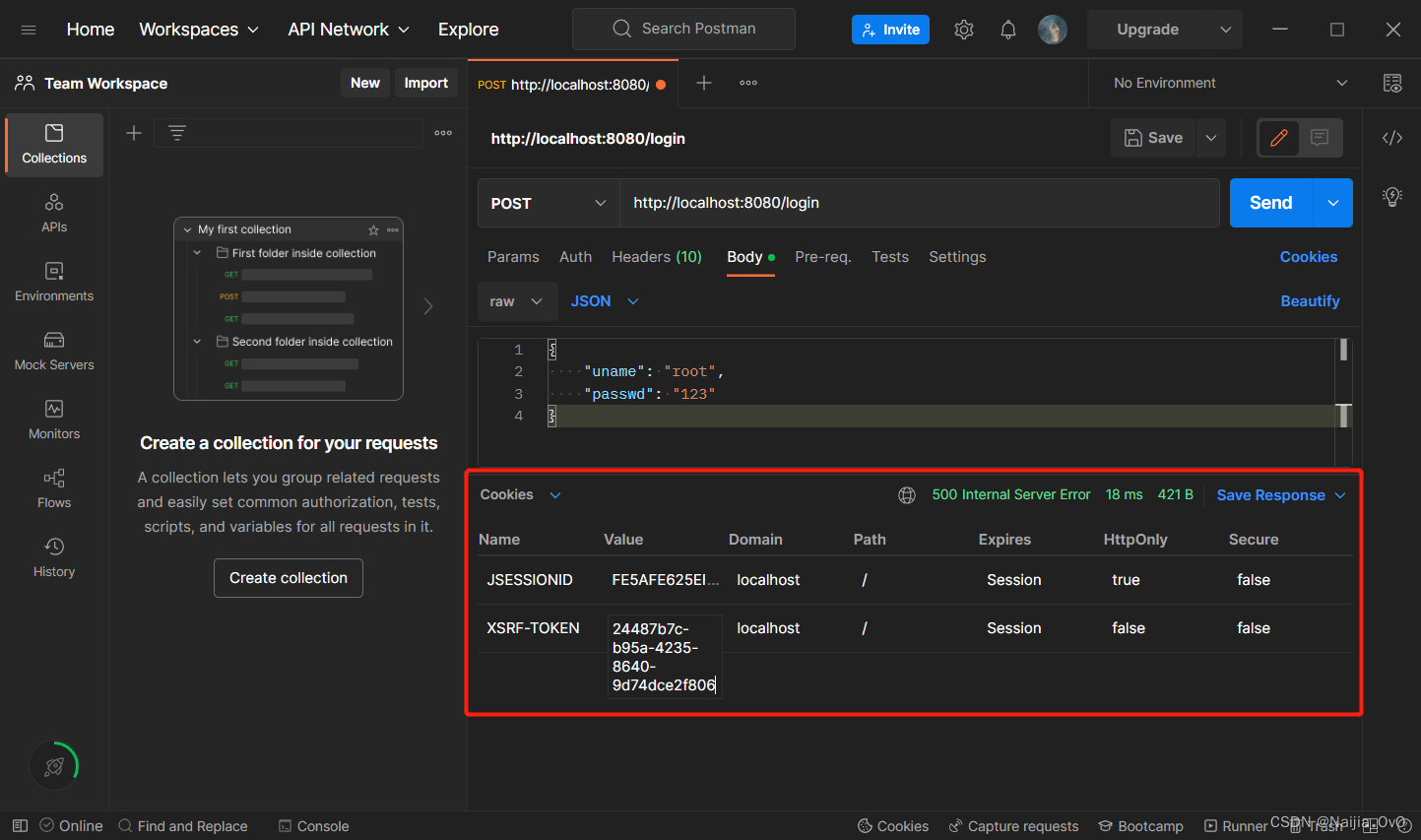Open Find and Replace in status bar

click(183, 826)
